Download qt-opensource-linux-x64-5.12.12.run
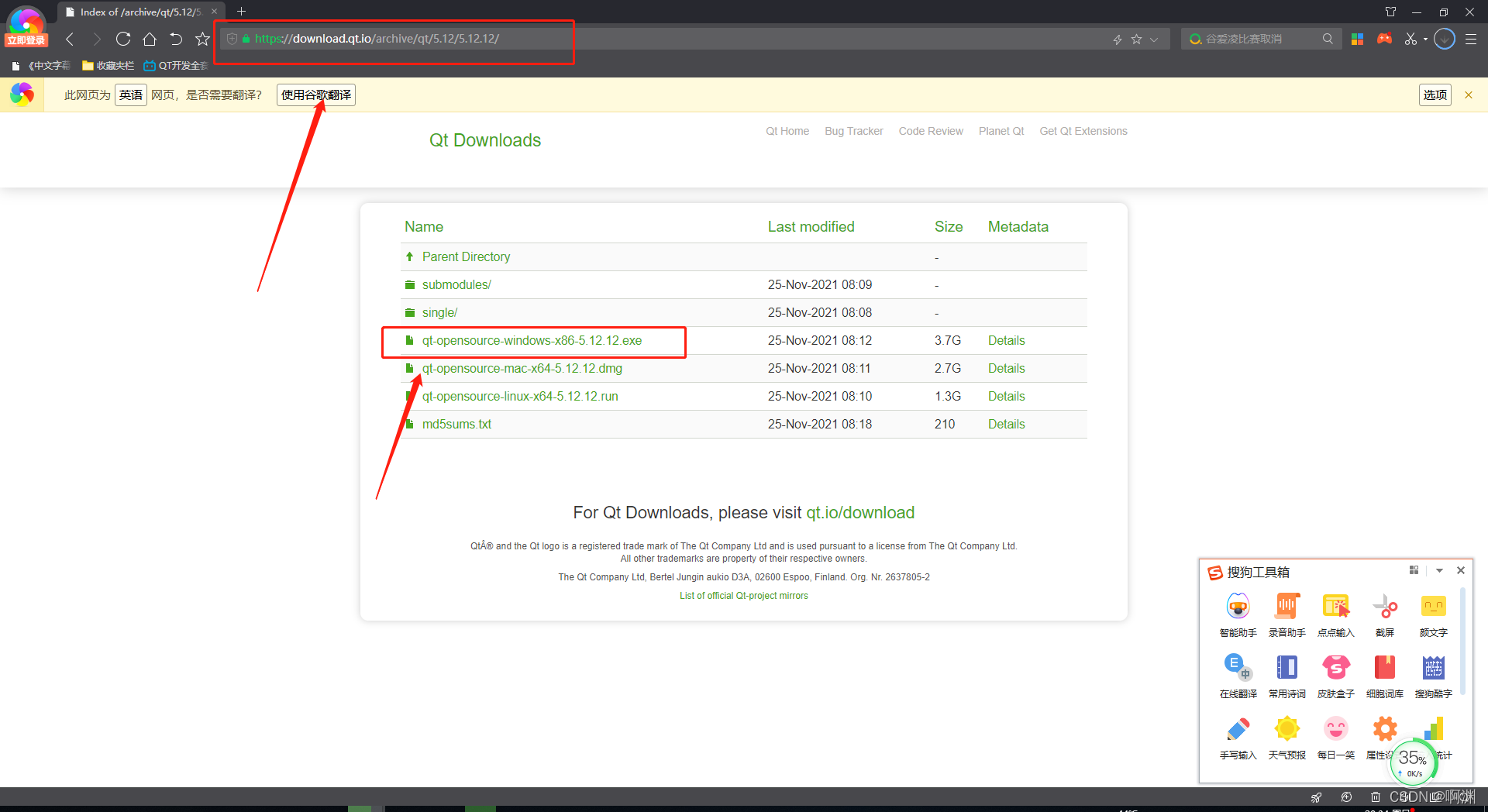The image size is (1488, 812). pos(520,397)
